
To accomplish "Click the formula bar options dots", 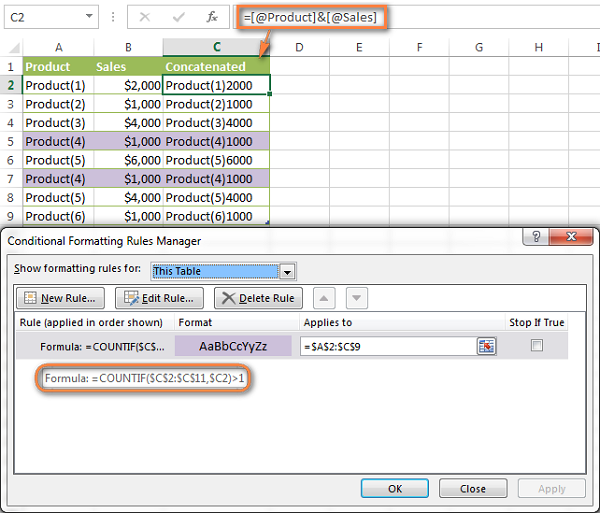I will click(113, 17).
